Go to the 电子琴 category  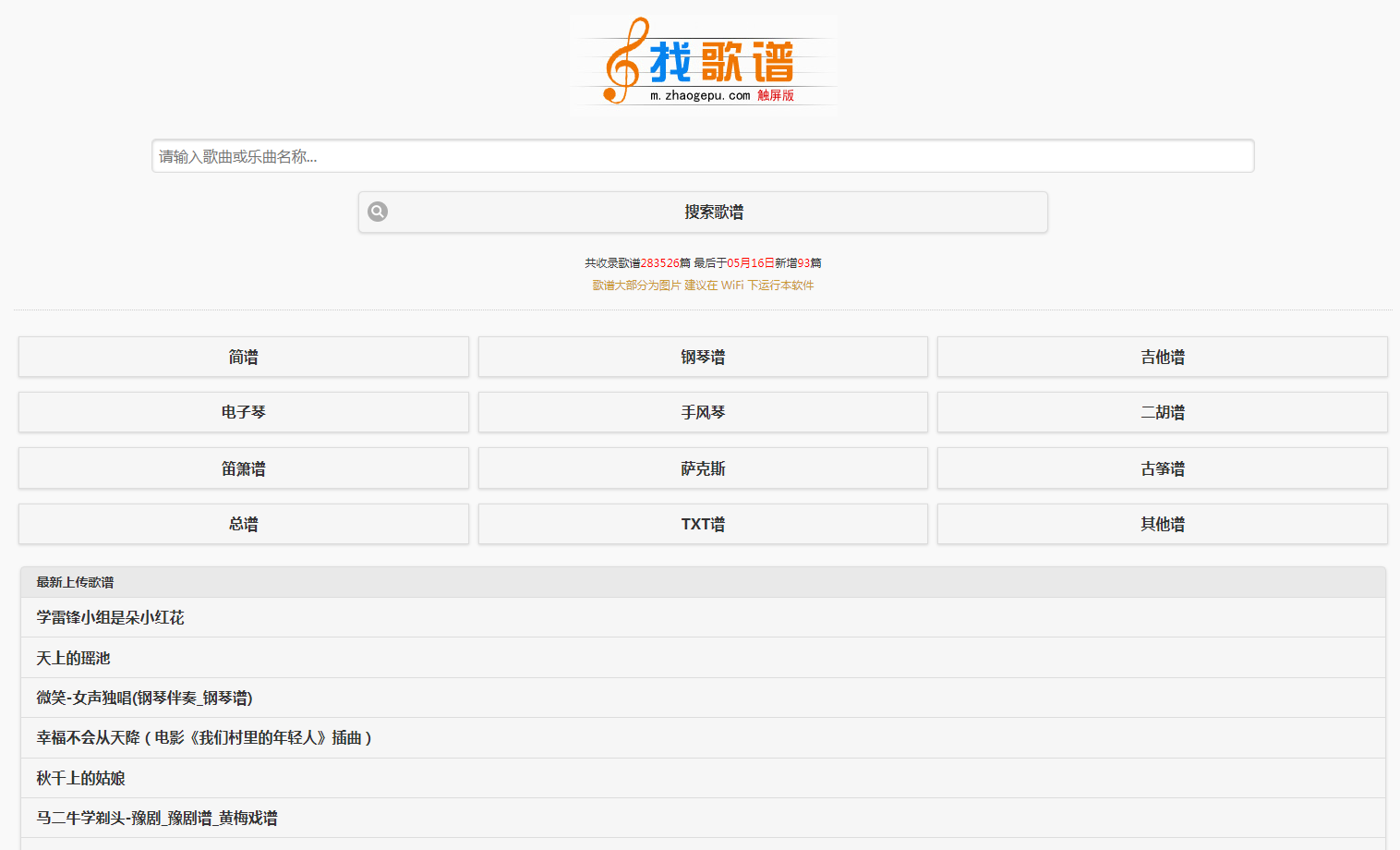point(244,412)
